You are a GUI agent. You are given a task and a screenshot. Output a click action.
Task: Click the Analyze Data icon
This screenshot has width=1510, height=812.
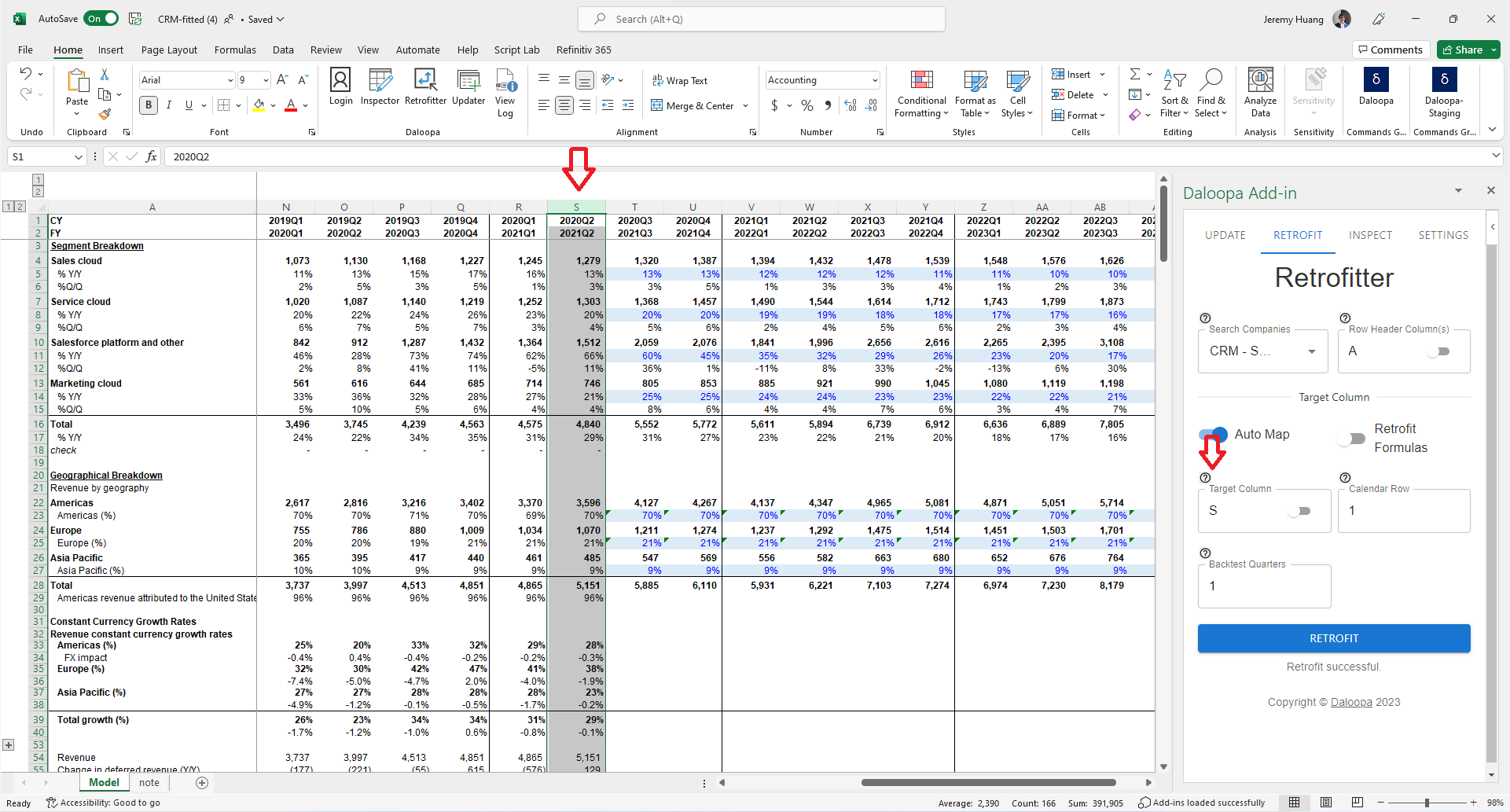point(1260,92)
